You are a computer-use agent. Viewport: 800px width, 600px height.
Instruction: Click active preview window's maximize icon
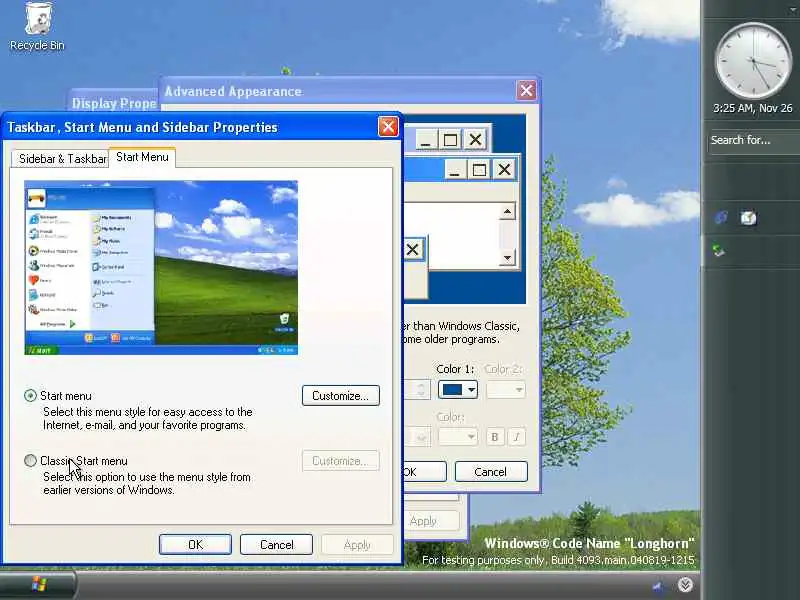click(479, 169)
